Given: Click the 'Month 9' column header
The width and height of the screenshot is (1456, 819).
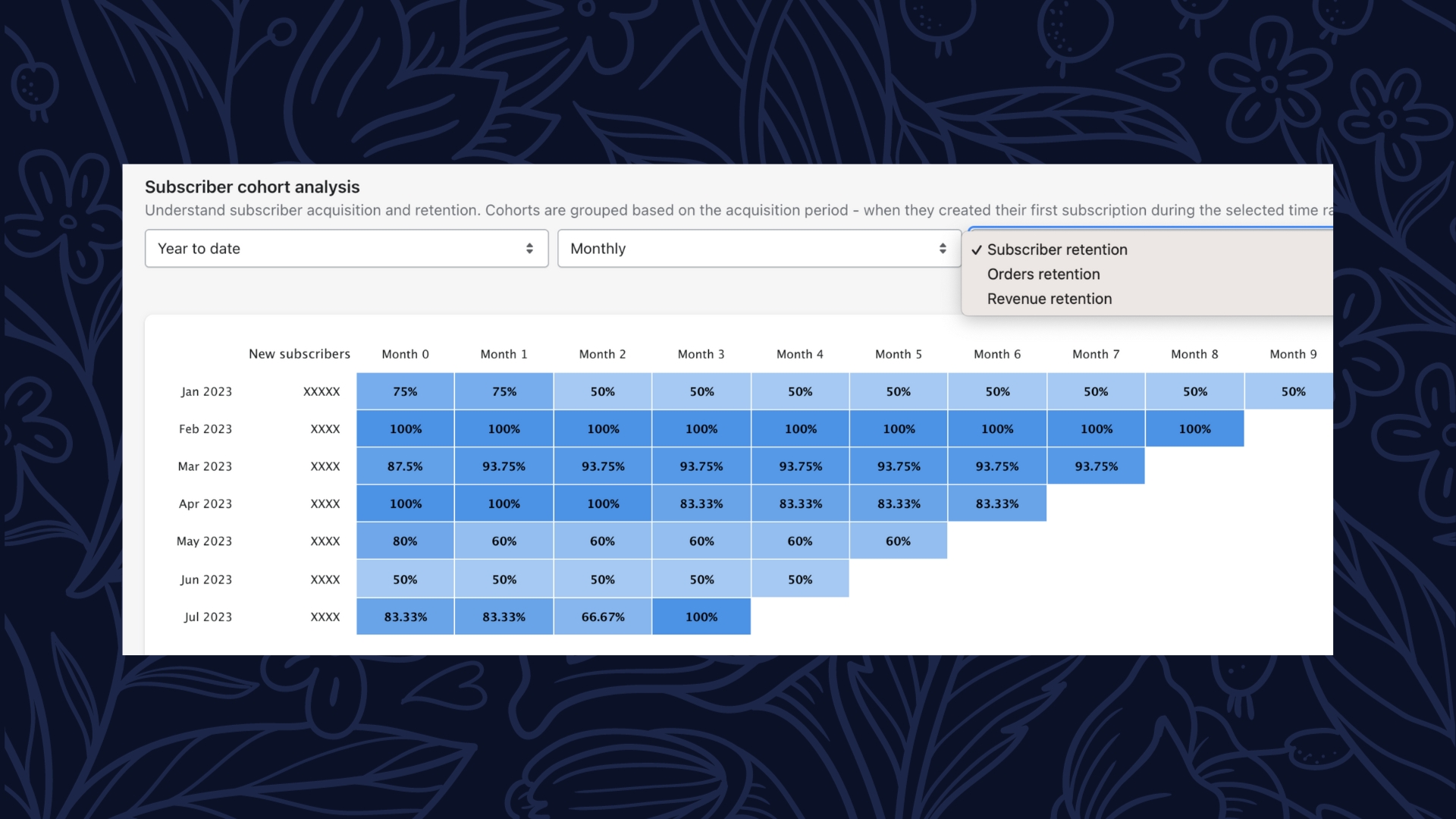Looking at the screenshot, I should pos(1293,353).
